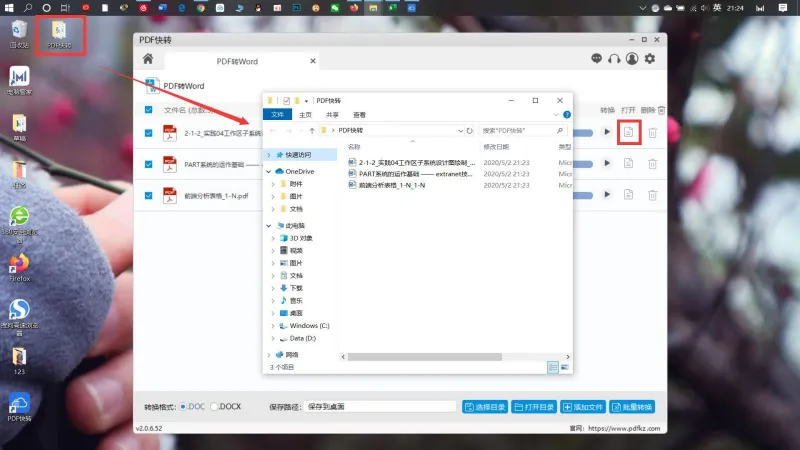The image size is (800, 450).
Task: Toggle the select-all 文件名 checkbox
Action: coord(148,110)
